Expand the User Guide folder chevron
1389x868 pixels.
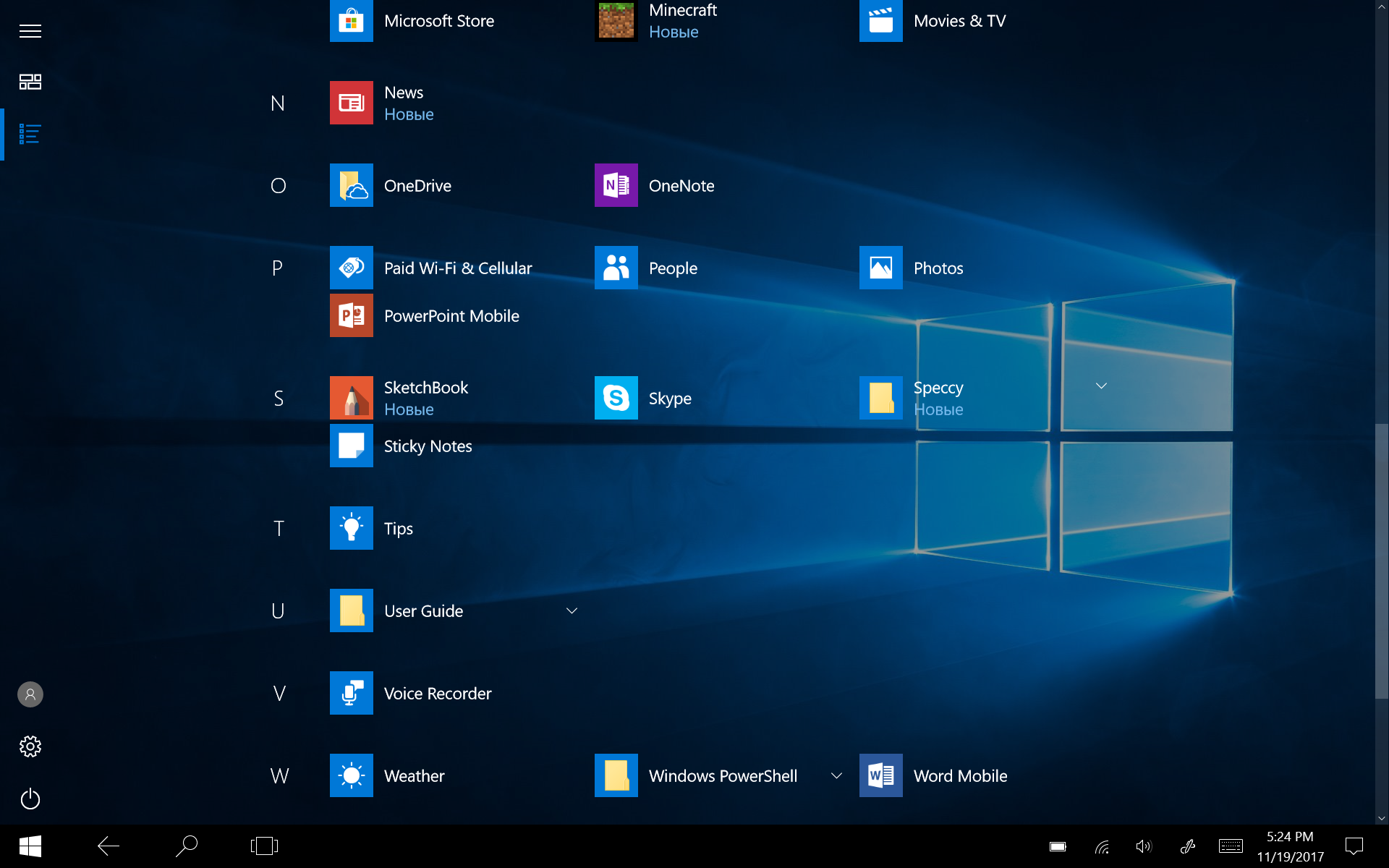click(572, 610)
